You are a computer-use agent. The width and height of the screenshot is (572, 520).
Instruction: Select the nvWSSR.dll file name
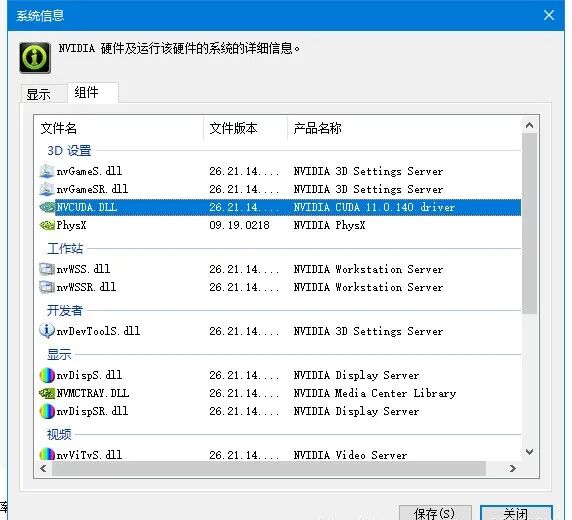point(86,287)
